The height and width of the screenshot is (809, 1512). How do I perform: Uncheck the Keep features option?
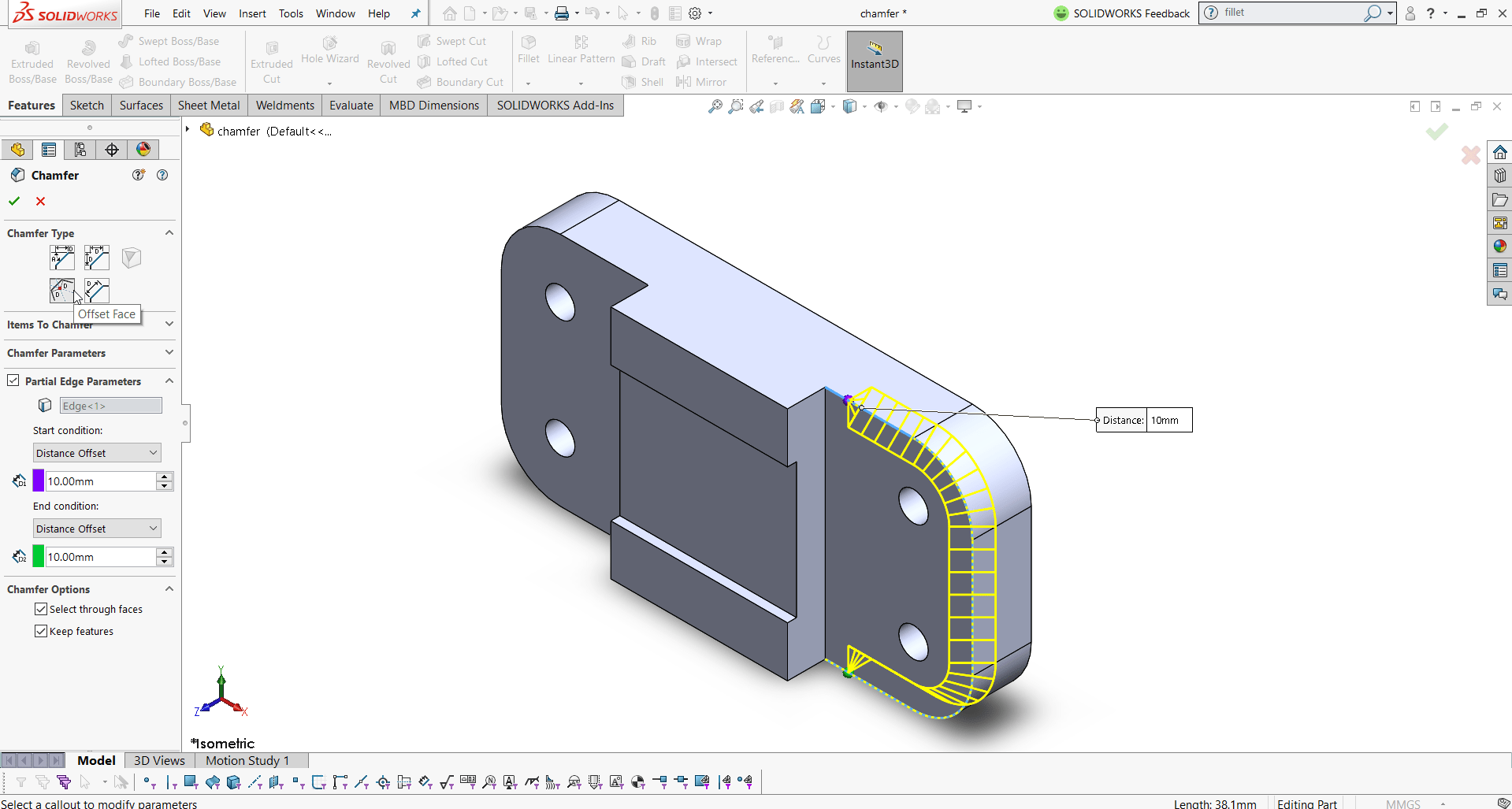[x=41, y=631]
